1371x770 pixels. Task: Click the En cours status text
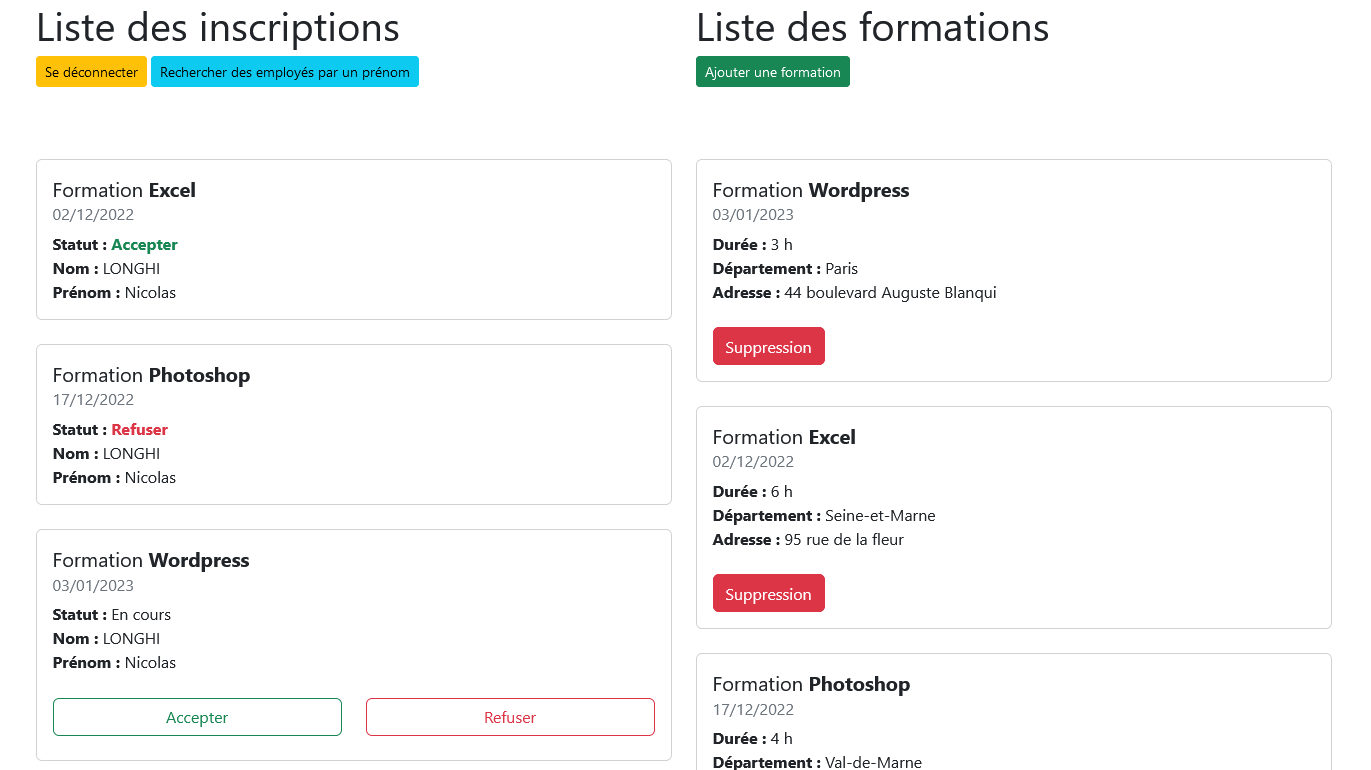(141, 615)
